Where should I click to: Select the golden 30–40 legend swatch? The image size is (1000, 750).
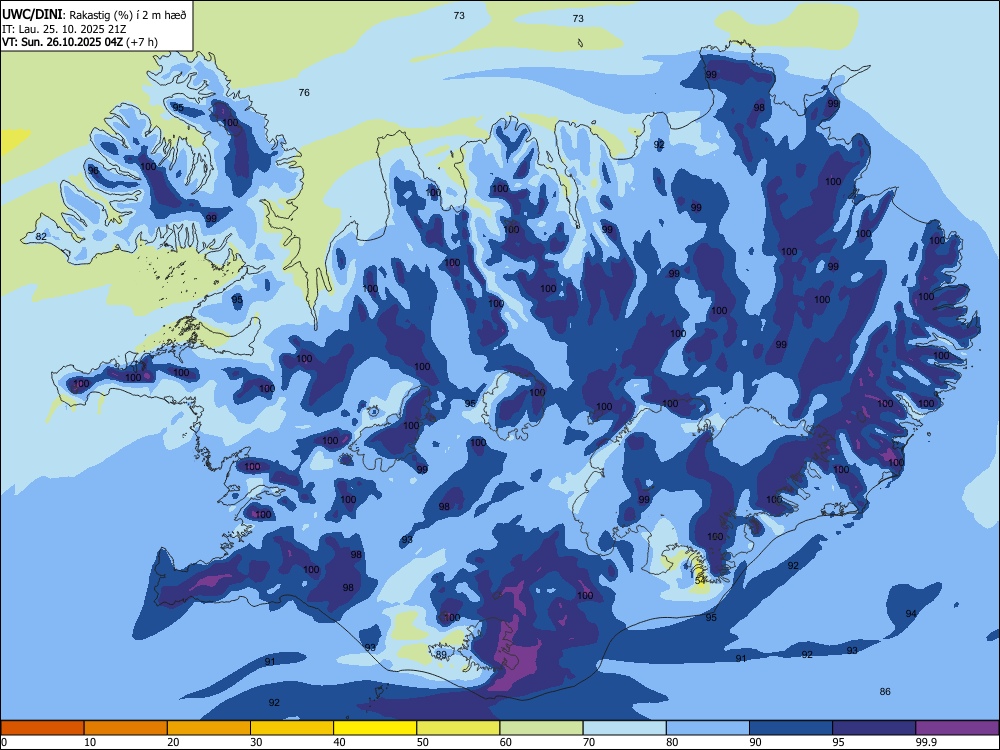coord(292,728)
